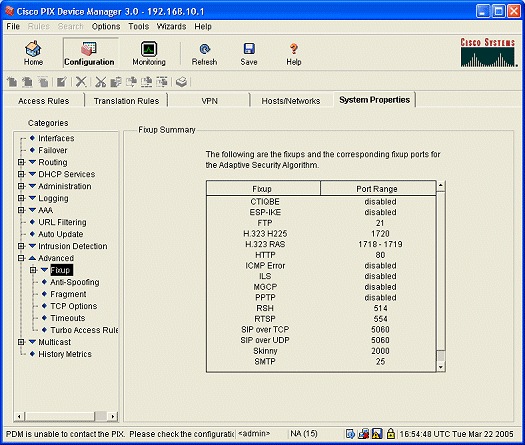Expand the Logging category
525x445 pixels.
pyautogui.click(x=21, y=198)
